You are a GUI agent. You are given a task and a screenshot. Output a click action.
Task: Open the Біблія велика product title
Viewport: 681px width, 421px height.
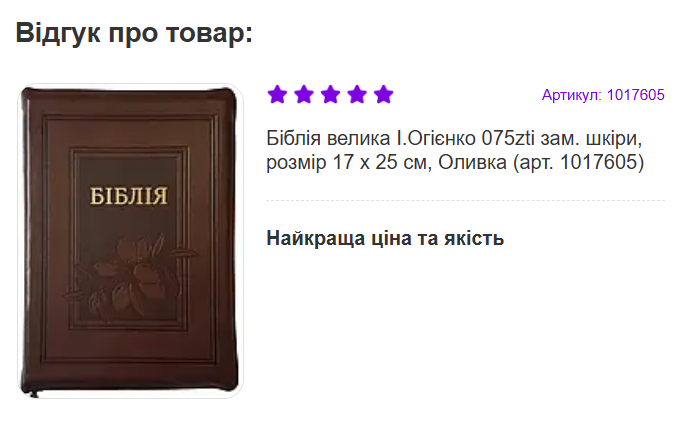pyautogui.click(x=455, y=150)
